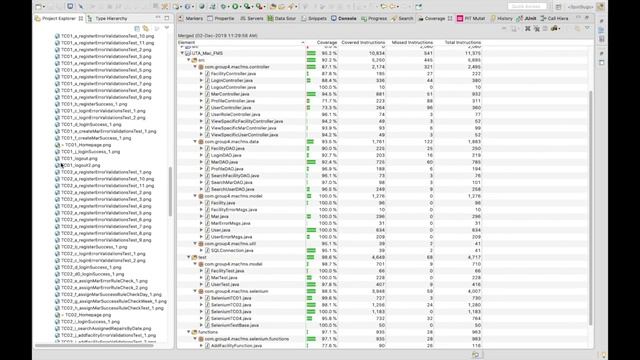The image size is (640, 360).
Task: Open the History tab
Action: [x=502, y=18]
